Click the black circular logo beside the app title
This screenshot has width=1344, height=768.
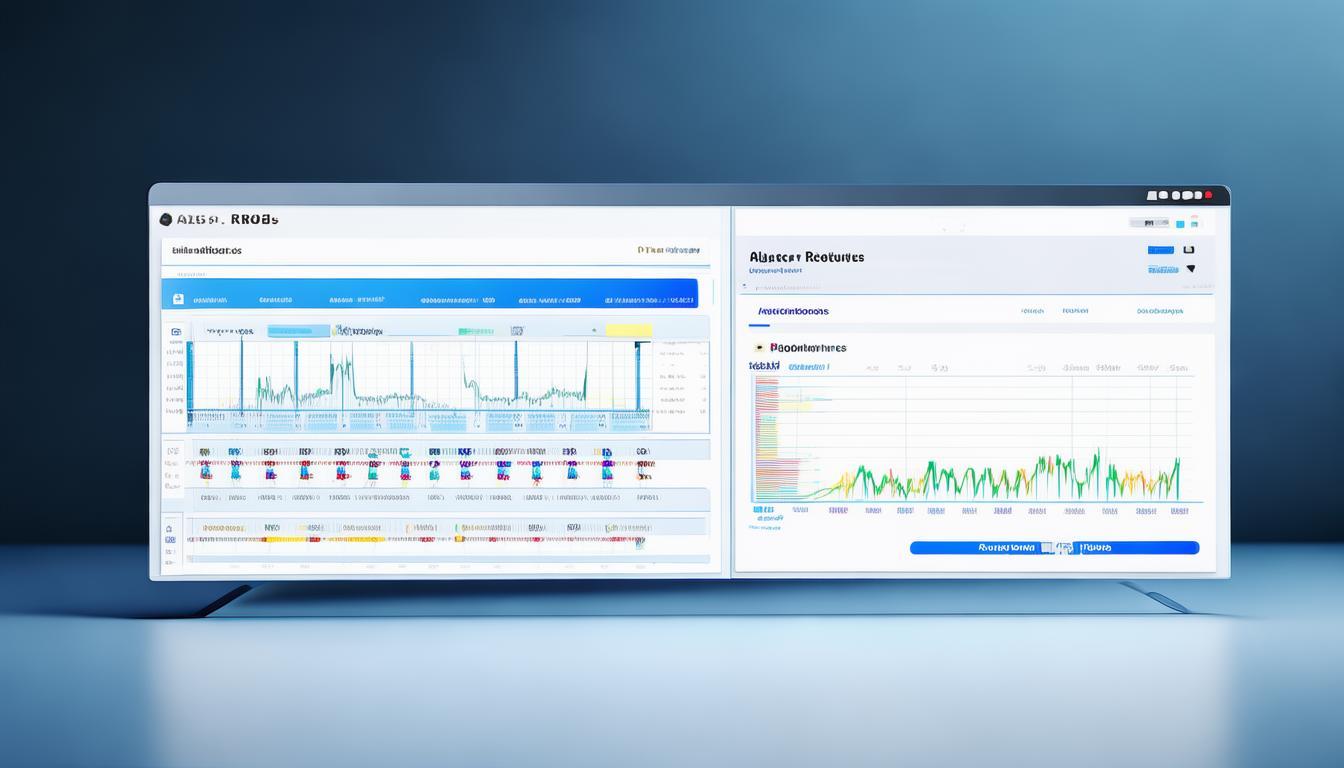[x=165, y=219]
